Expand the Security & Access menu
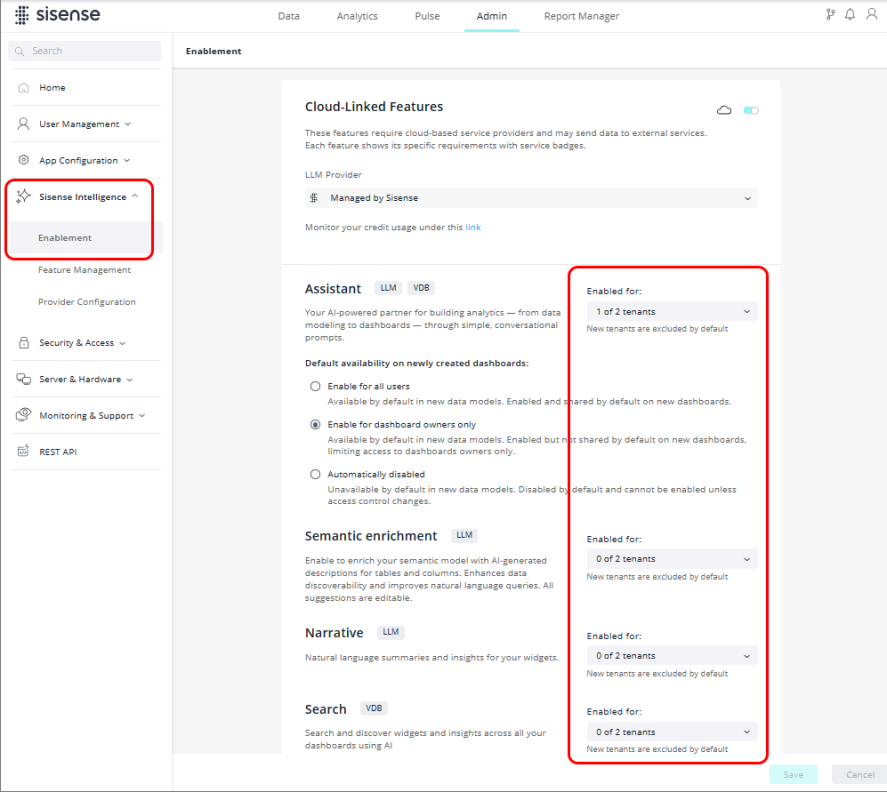 (123, 343)
